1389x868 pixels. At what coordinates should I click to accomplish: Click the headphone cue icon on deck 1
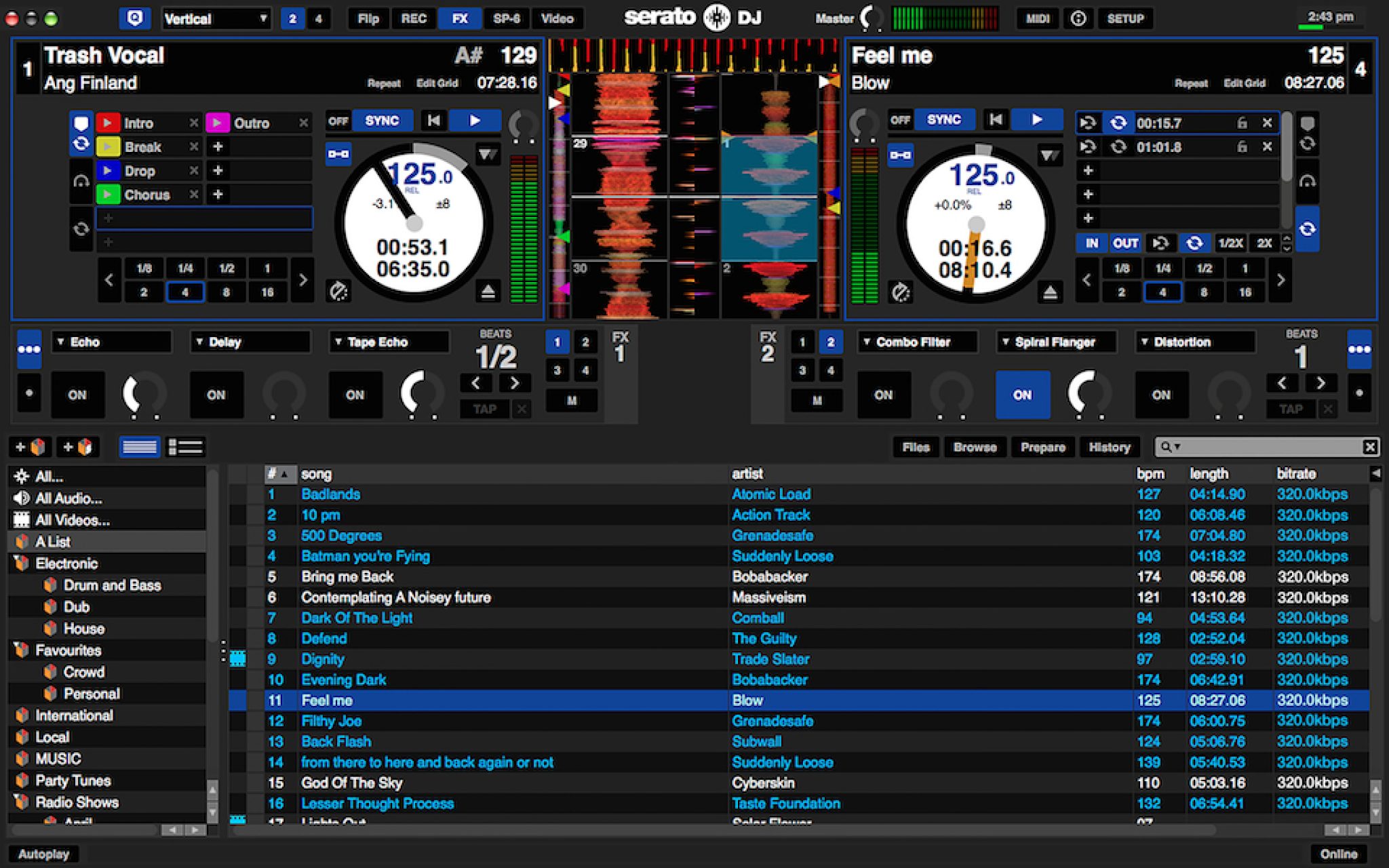point(82,180)
